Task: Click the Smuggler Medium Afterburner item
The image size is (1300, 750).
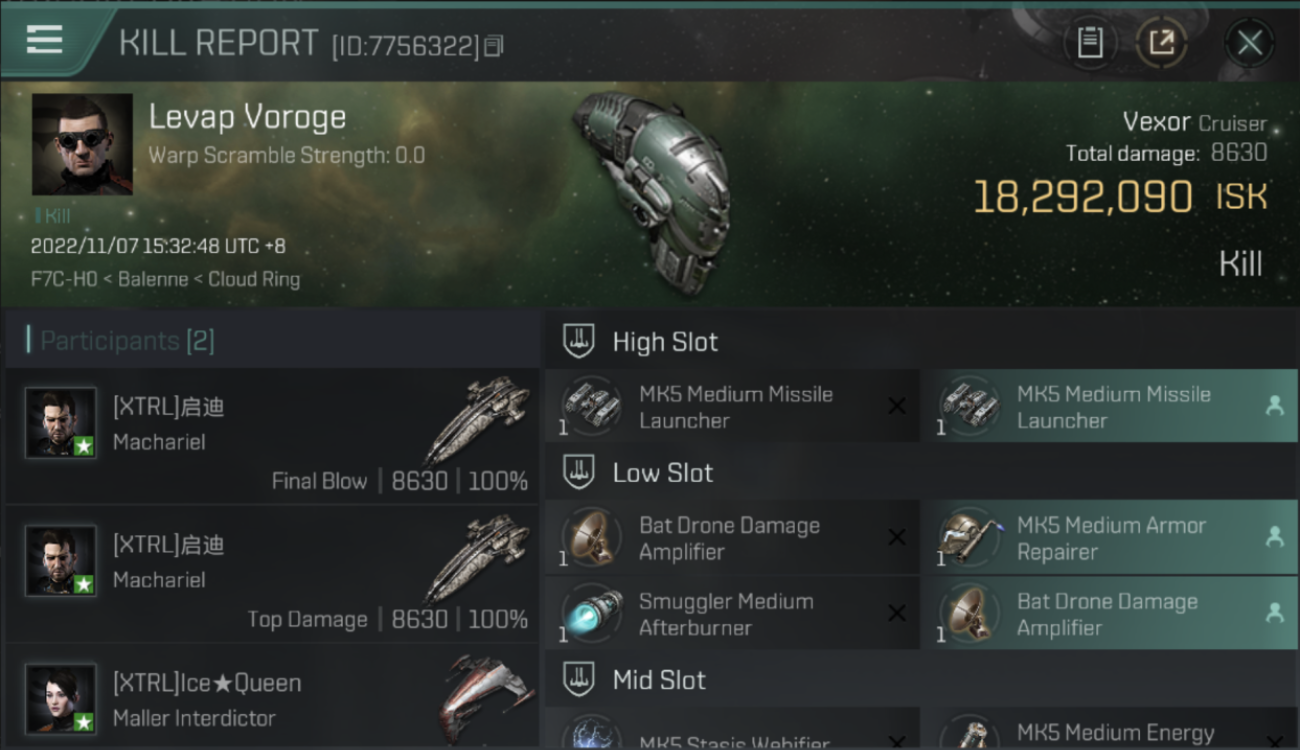Action: pos(732,614)
